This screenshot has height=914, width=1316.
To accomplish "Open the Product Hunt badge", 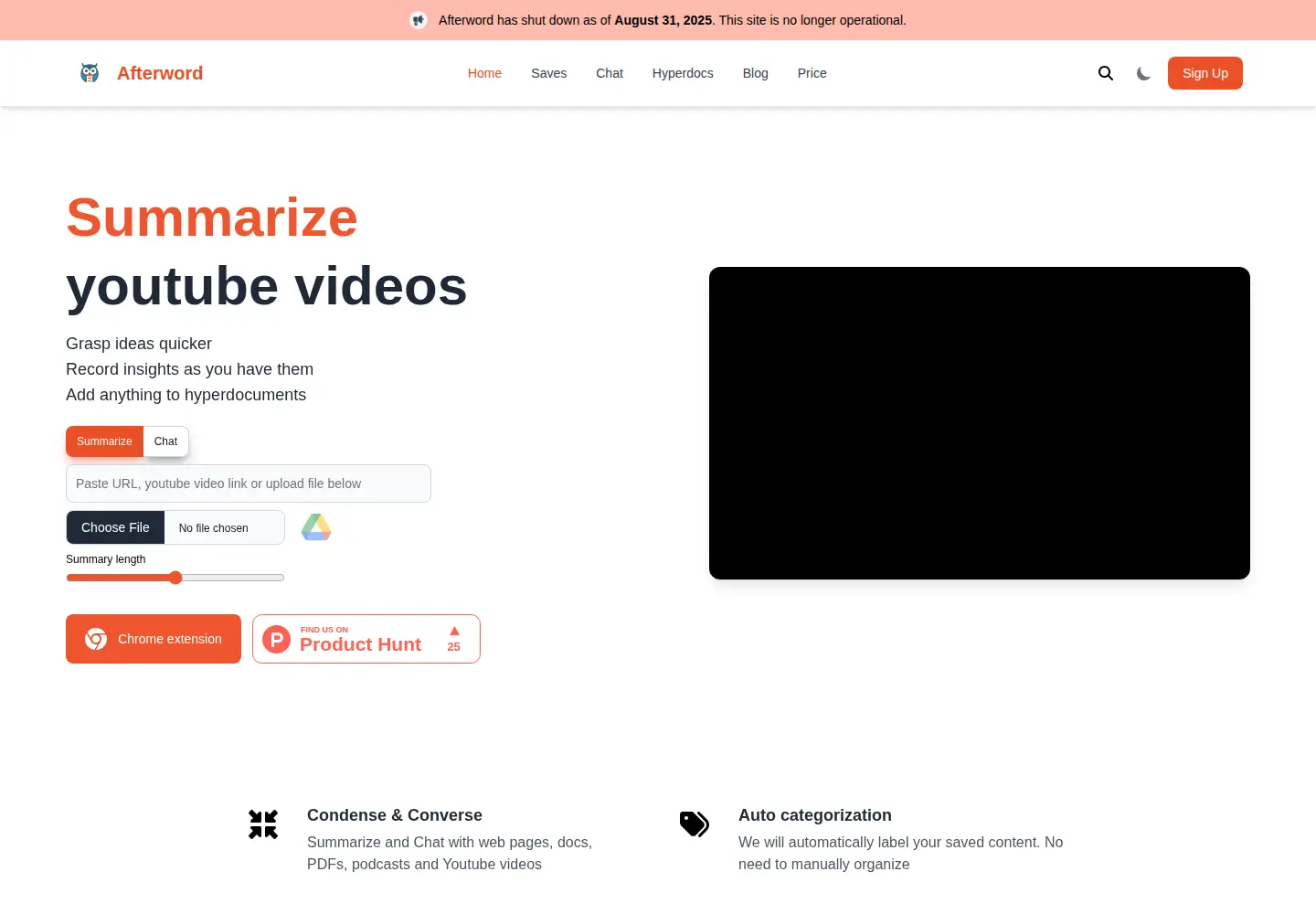I will (x=366, y=639).
